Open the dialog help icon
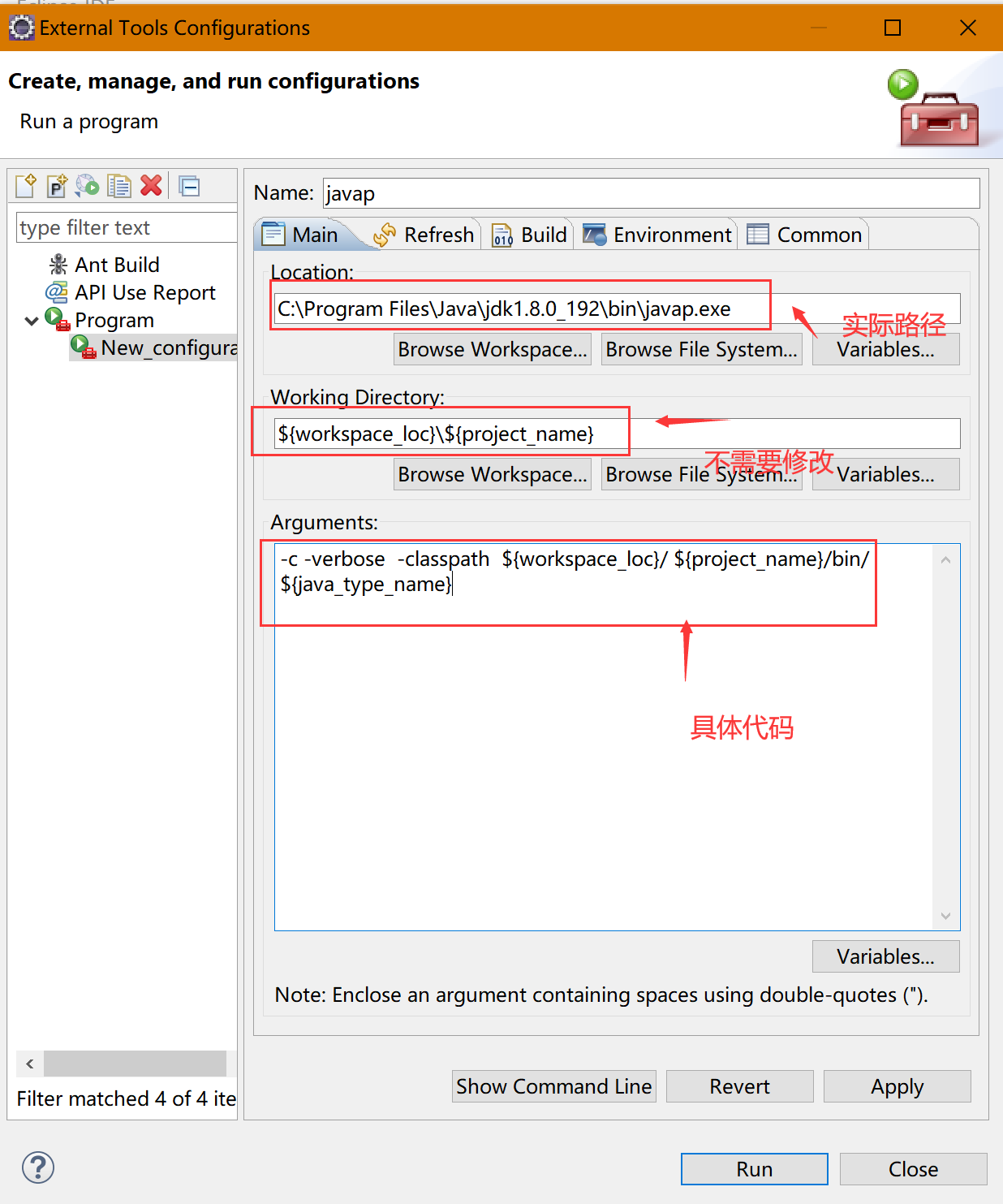The width and height of the screenshot is (1003, 1204). [x=38, y=1167]
